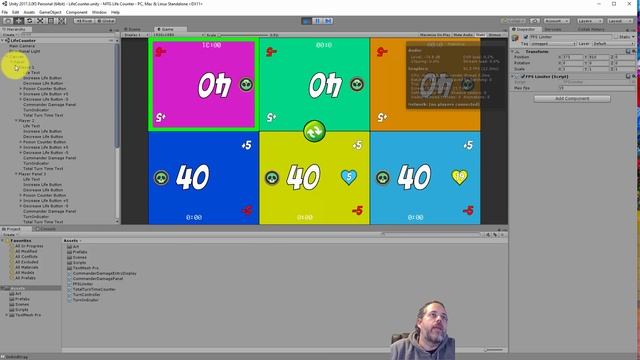The height and width of the screenshot is (360, 640).
Task: Click the GameObject cube icon in Inspector
Action: point(516,38)
